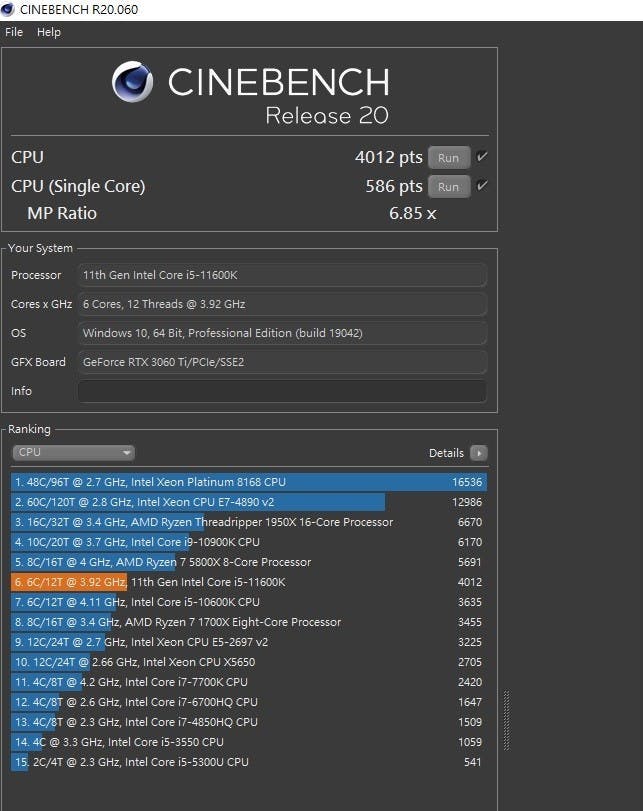643x811 pixels.
Task: Select ranking row Ryzen Threadripper 1950X
Action: tap(248, 522)
